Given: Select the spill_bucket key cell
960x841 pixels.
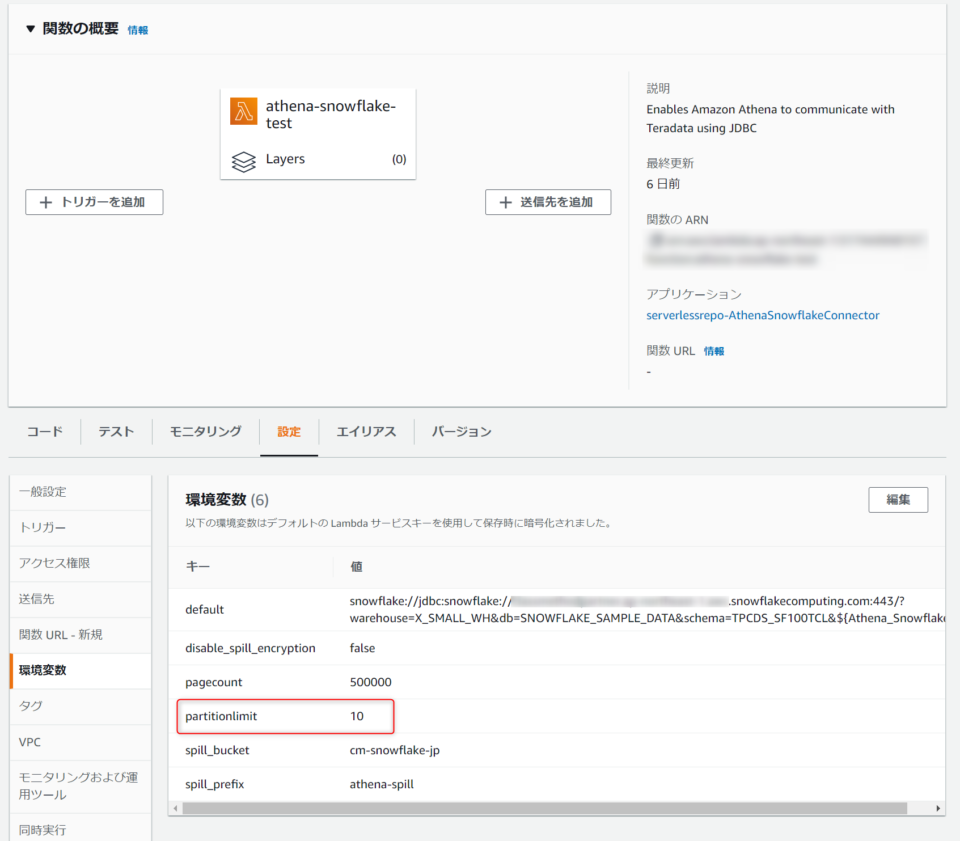Looking at the screenshot, I should coord(217,750).
